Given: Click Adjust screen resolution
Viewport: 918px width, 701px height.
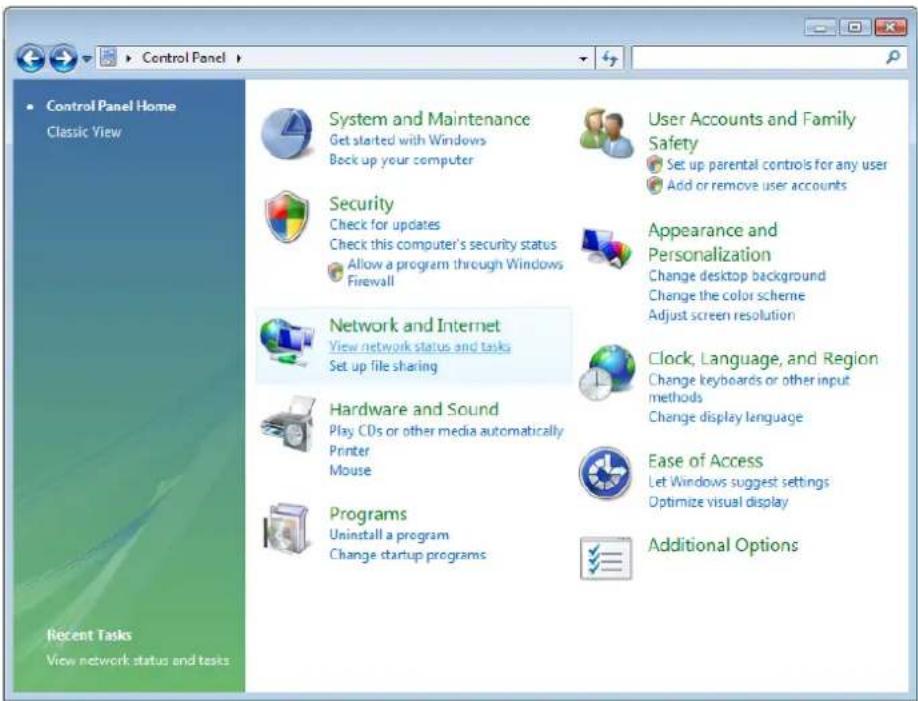Looking at the screenshot, I should pos(721,315).
